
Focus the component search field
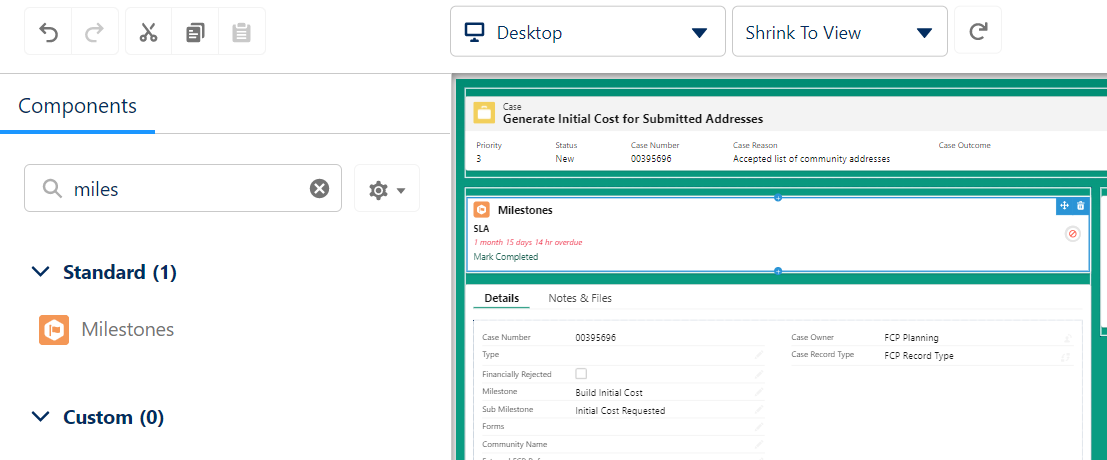[183, 188]
